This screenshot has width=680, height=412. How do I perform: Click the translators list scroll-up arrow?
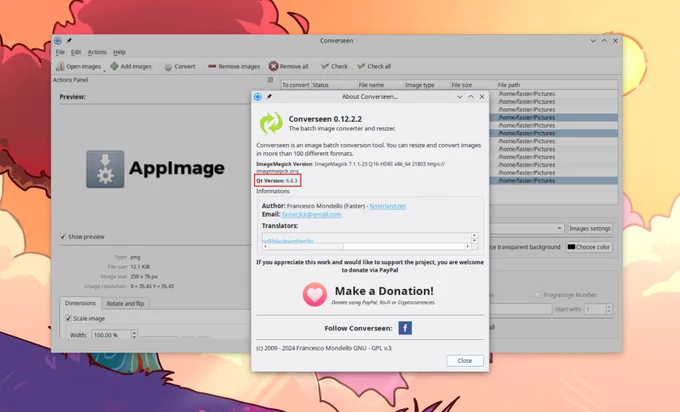click(474, 235)
